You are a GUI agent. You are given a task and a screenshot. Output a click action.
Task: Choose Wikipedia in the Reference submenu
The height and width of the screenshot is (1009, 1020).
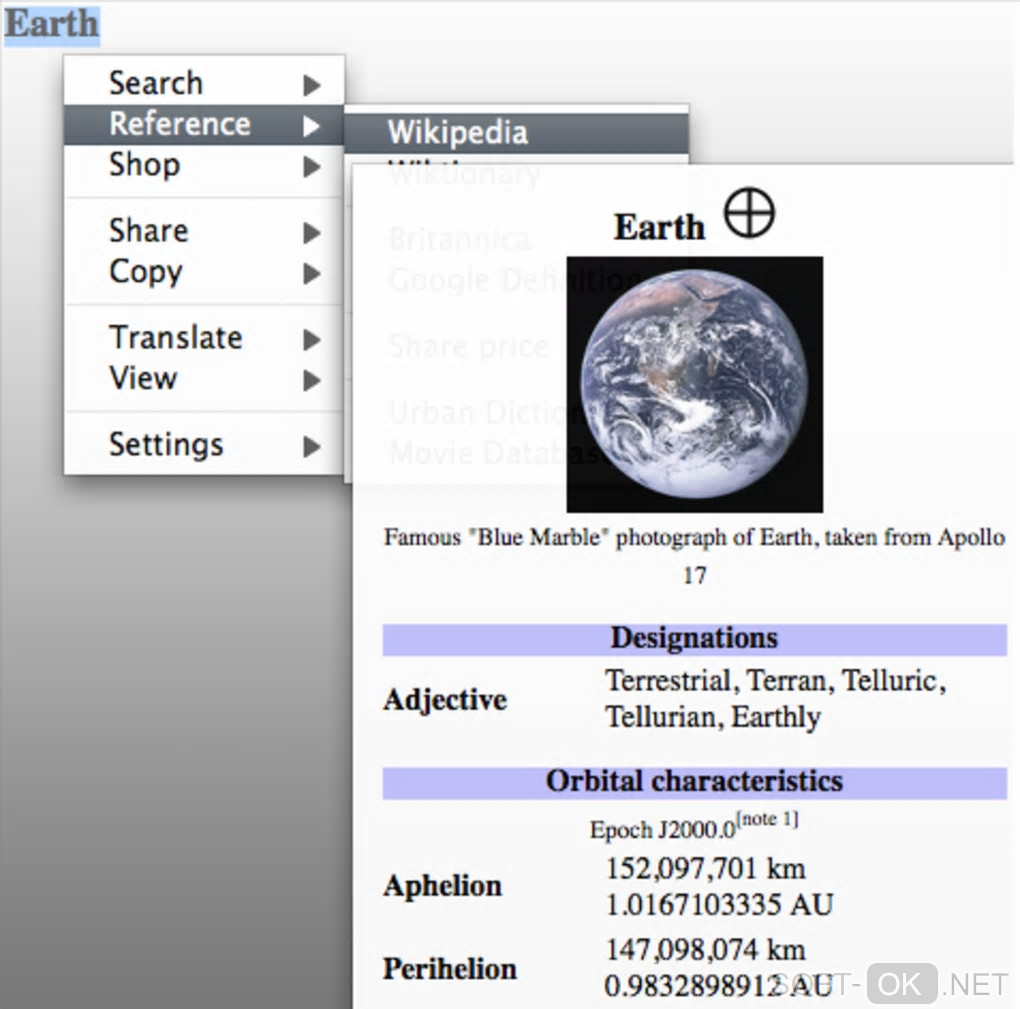[516, 133]
